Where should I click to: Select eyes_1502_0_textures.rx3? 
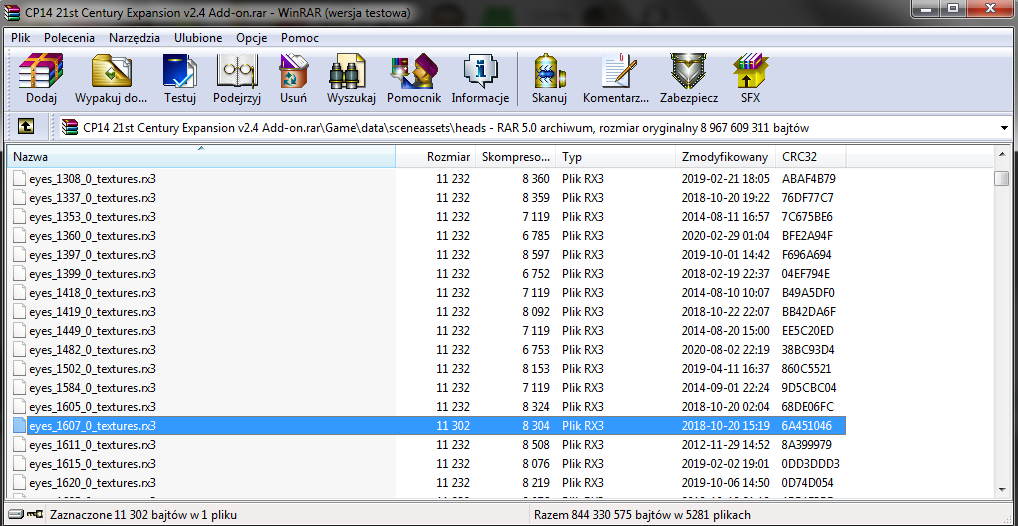[x=92, y=369]
